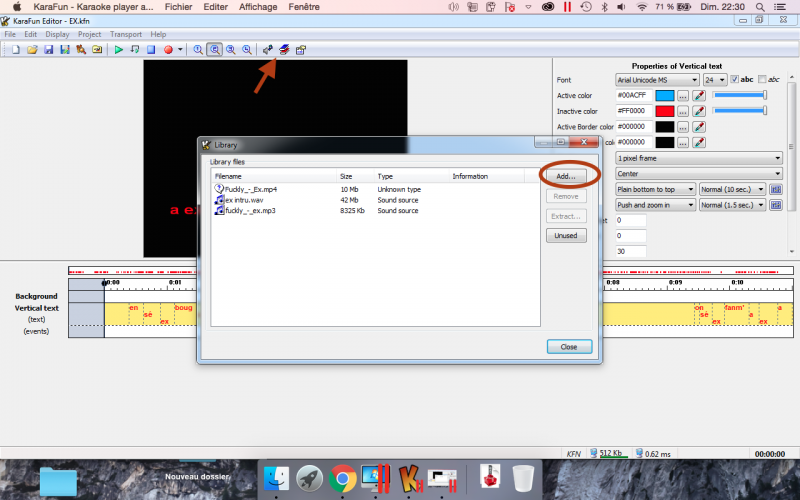Image resolution: width=800 pixels, height=500 pixels.
Task: Open the Normal (10 sec.) dropdown
Action: click(x=732, y=189)
